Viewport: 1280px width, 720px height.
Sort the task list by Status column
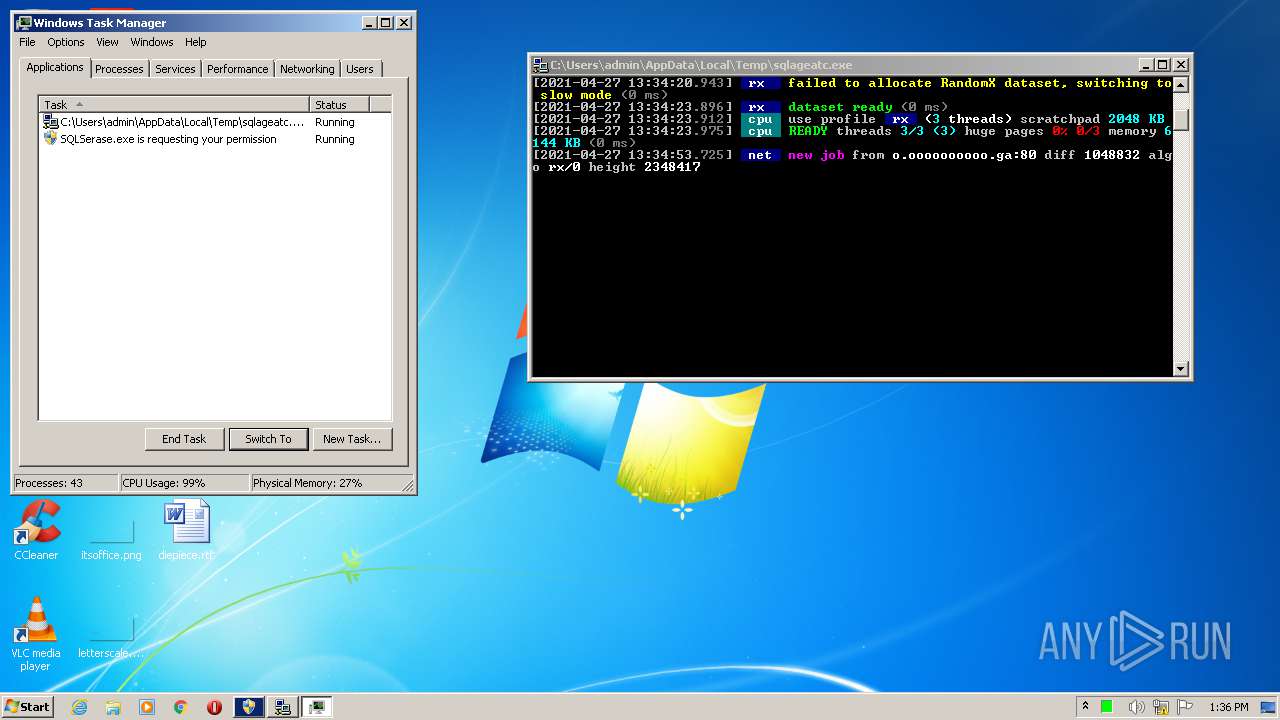point(339,104)
